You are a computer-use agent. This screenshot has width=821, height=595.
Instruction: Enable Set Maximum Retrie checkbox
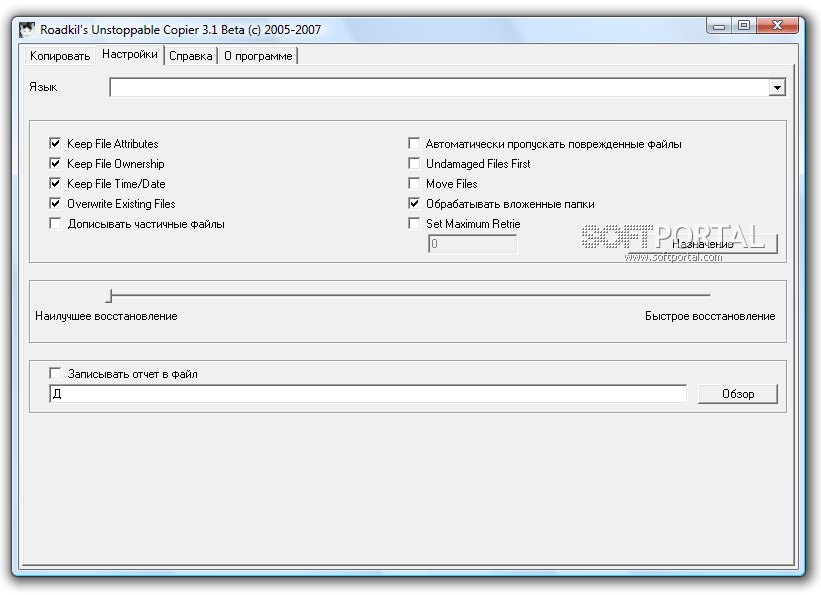414,224
